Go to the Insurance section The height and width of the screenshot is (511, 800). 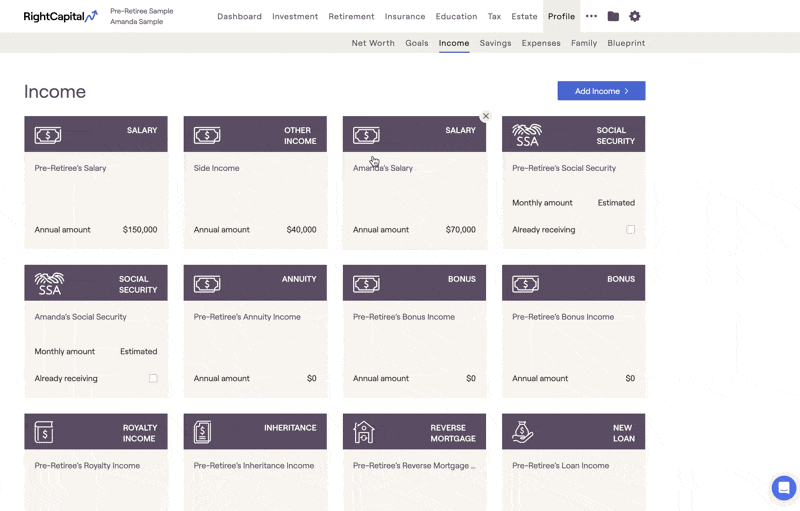tap(405, 16)
